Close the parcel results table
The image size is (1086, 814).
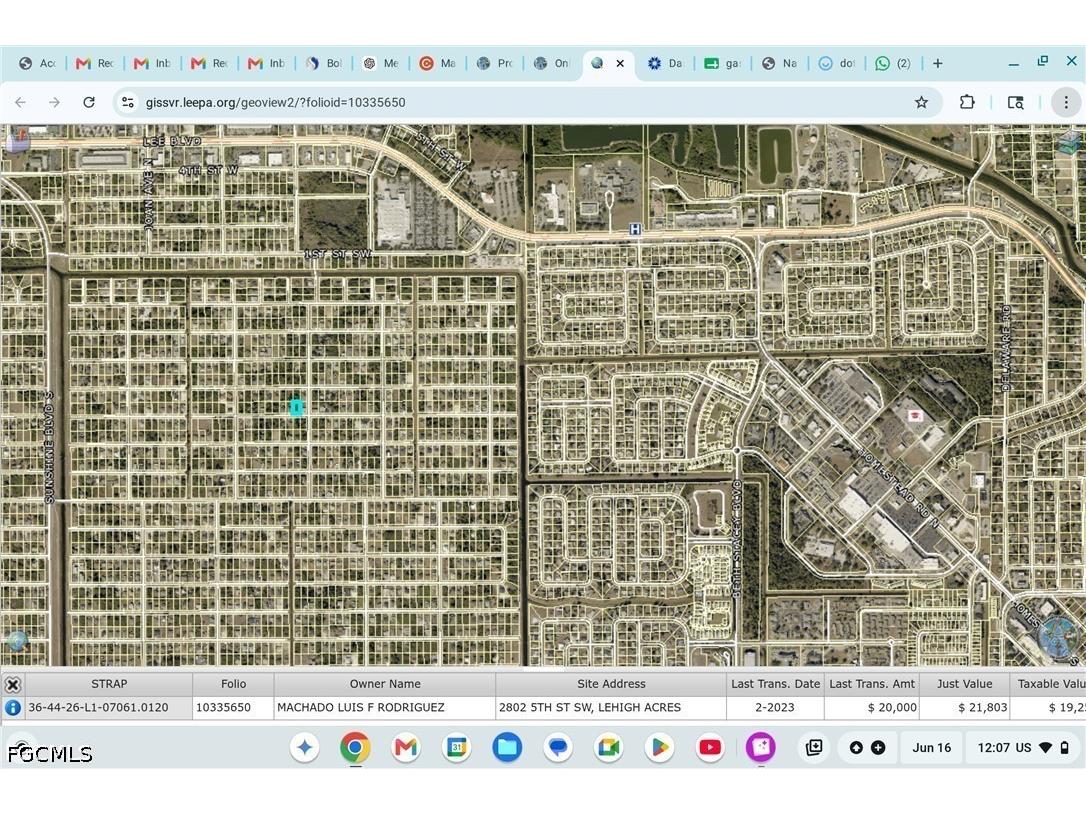tap(12, 684)
